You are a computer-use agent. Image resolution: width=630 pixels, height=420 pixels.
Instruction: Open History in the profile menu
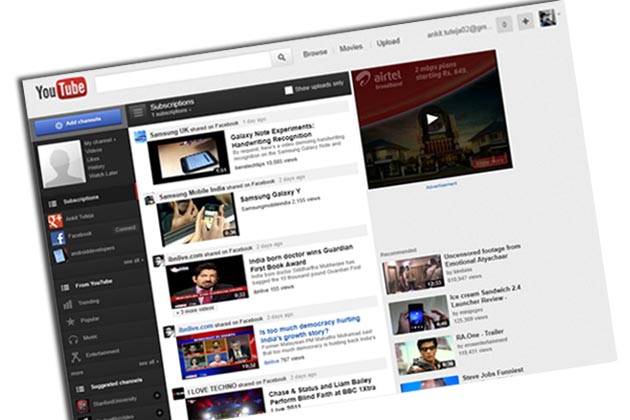pos(96,167)
